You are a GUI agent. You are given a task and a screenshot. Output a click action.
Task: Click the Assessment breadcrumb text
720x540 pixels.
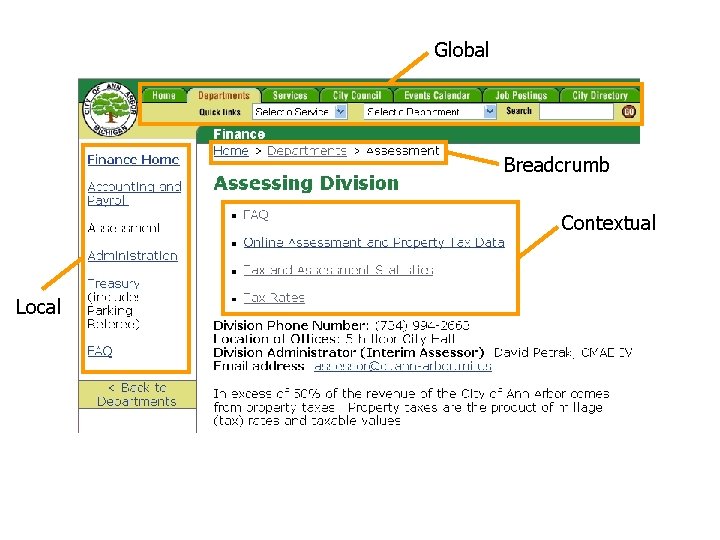[x=402, y=151]
